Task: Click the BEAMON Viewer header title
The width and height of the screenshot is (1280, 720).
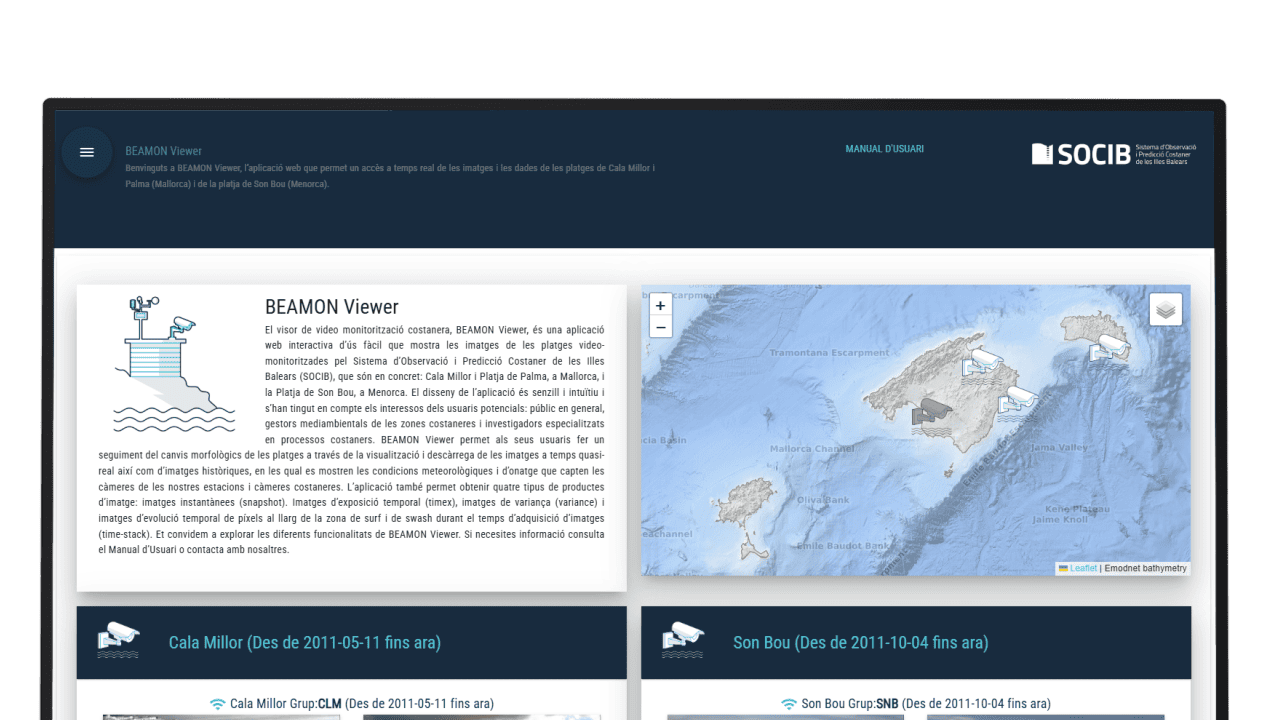Action: pyautogui.click(x=164, y=151)
